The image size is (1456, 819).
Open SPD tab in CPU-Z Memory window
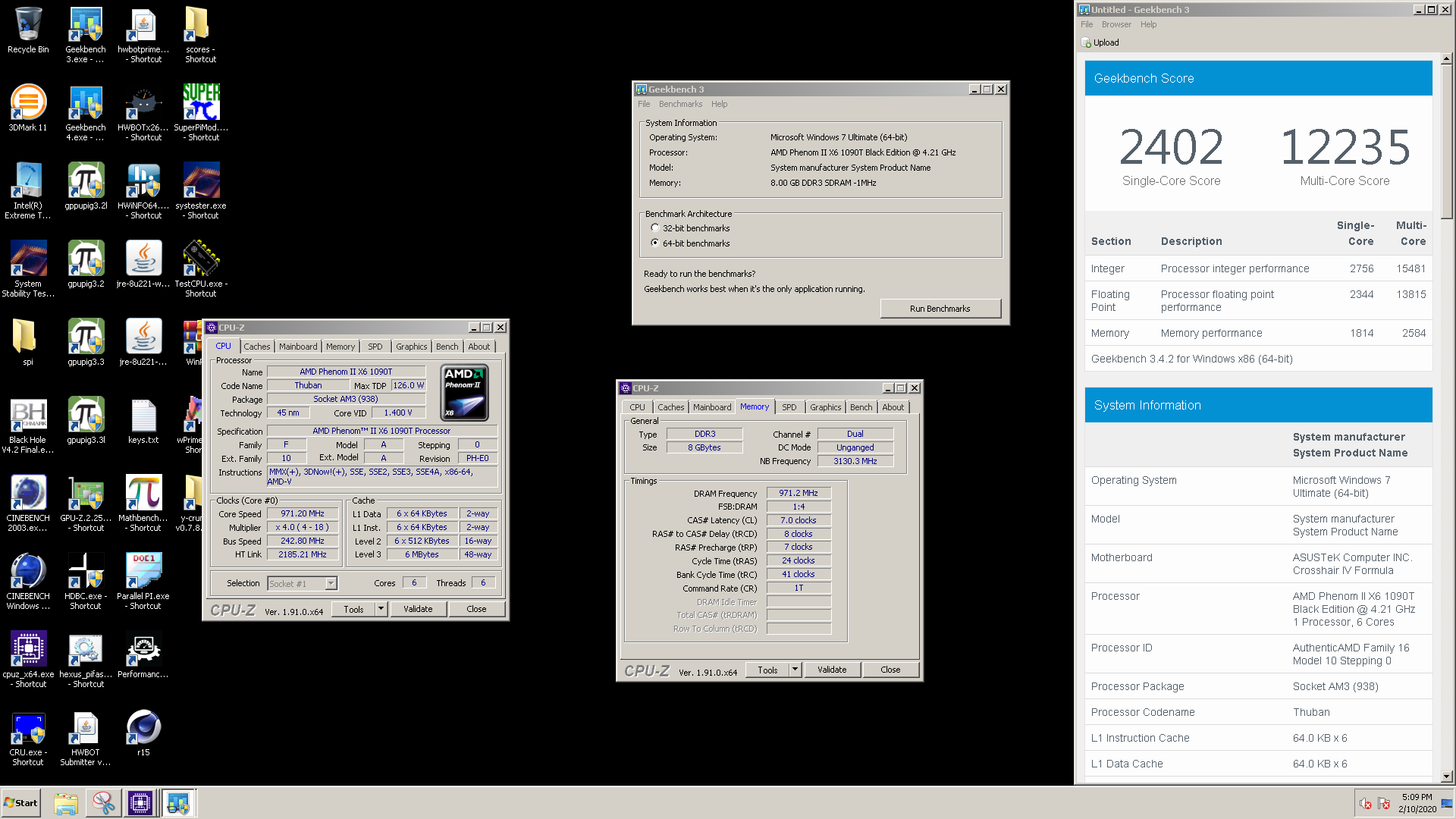[x=789, y=407]
